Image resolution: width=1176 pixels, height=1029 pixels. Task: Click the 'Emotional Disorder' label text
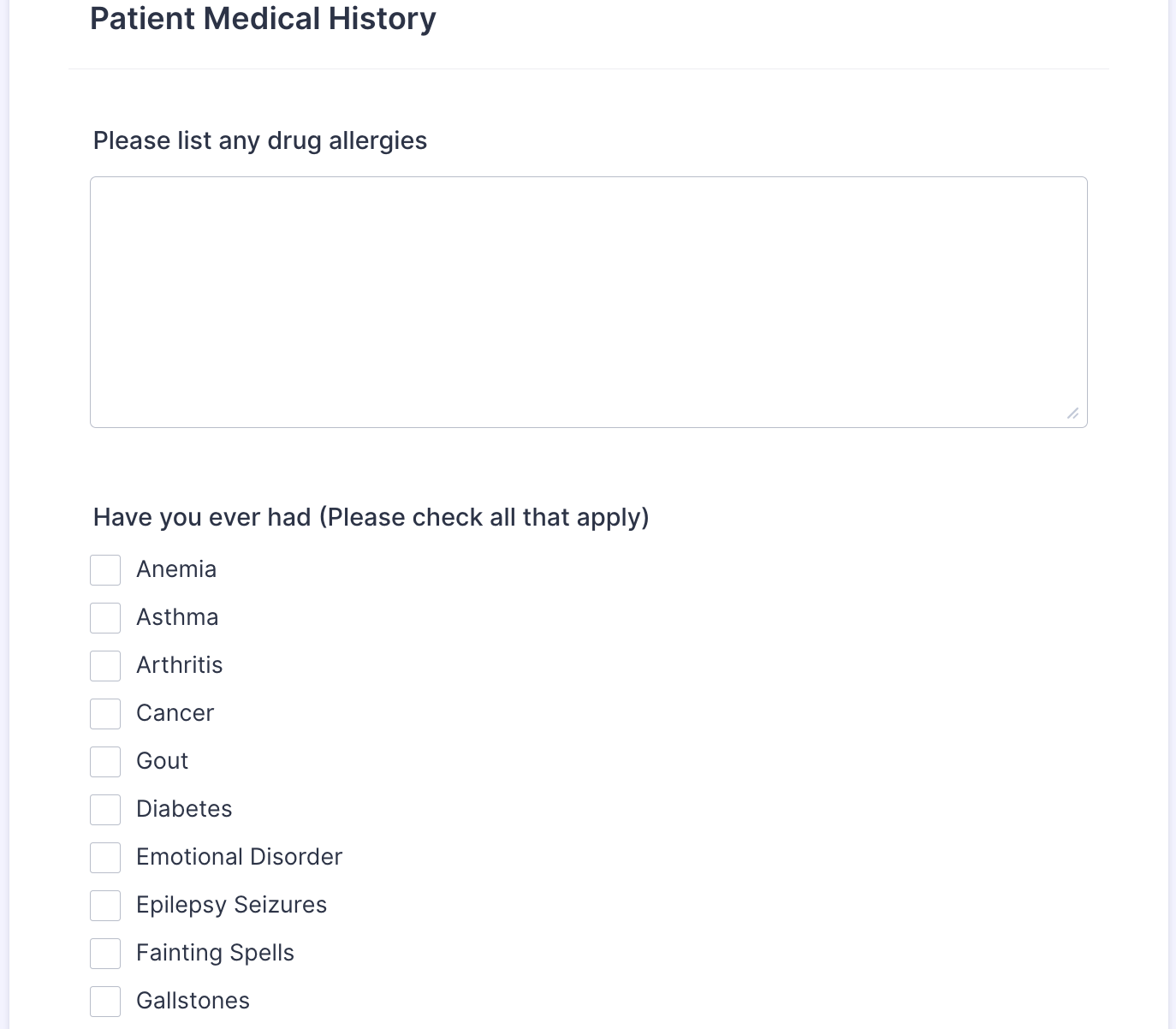pos(239,857)
